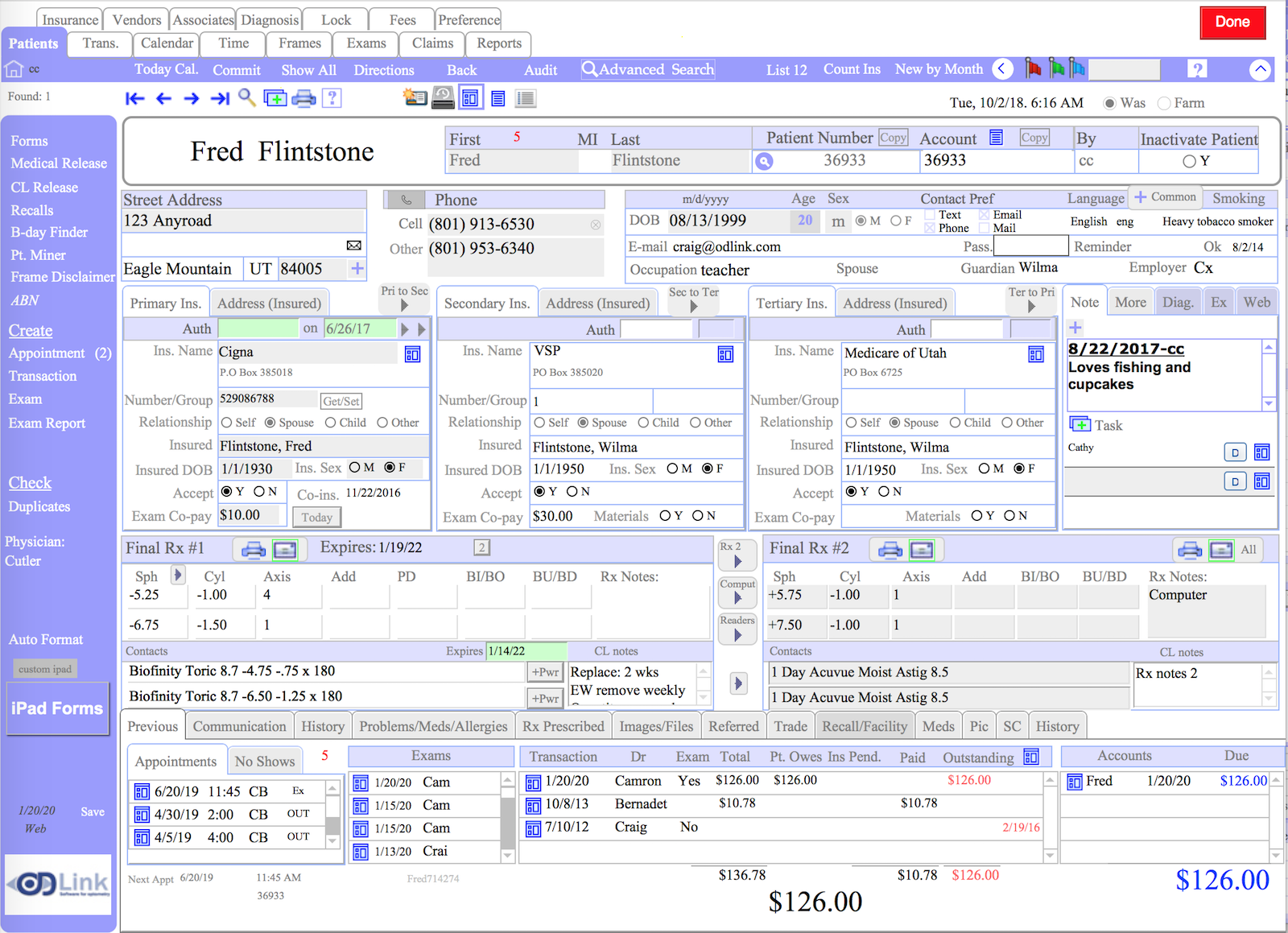Viewport: 1288px width, 933px height.
Task: Print Final Rx #1 printer icon
Action: 254,550
